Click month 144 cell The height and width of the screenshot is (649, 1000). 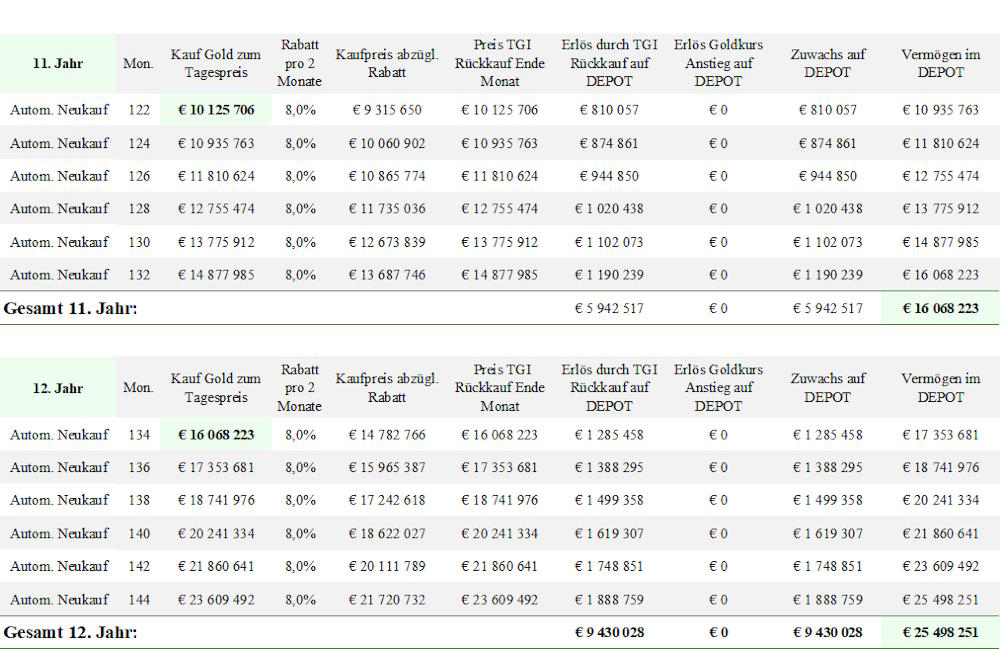coord(139,600)
